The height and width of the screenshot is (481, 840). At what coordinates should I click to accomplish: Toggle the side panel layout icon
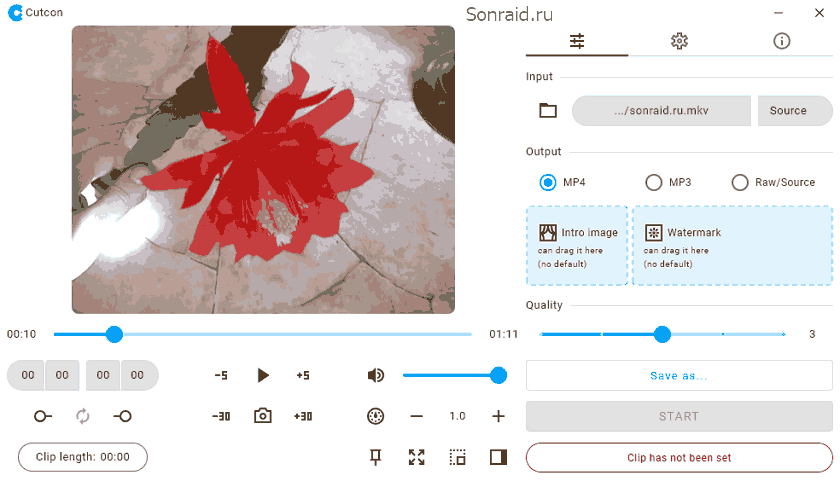(498, 457)
